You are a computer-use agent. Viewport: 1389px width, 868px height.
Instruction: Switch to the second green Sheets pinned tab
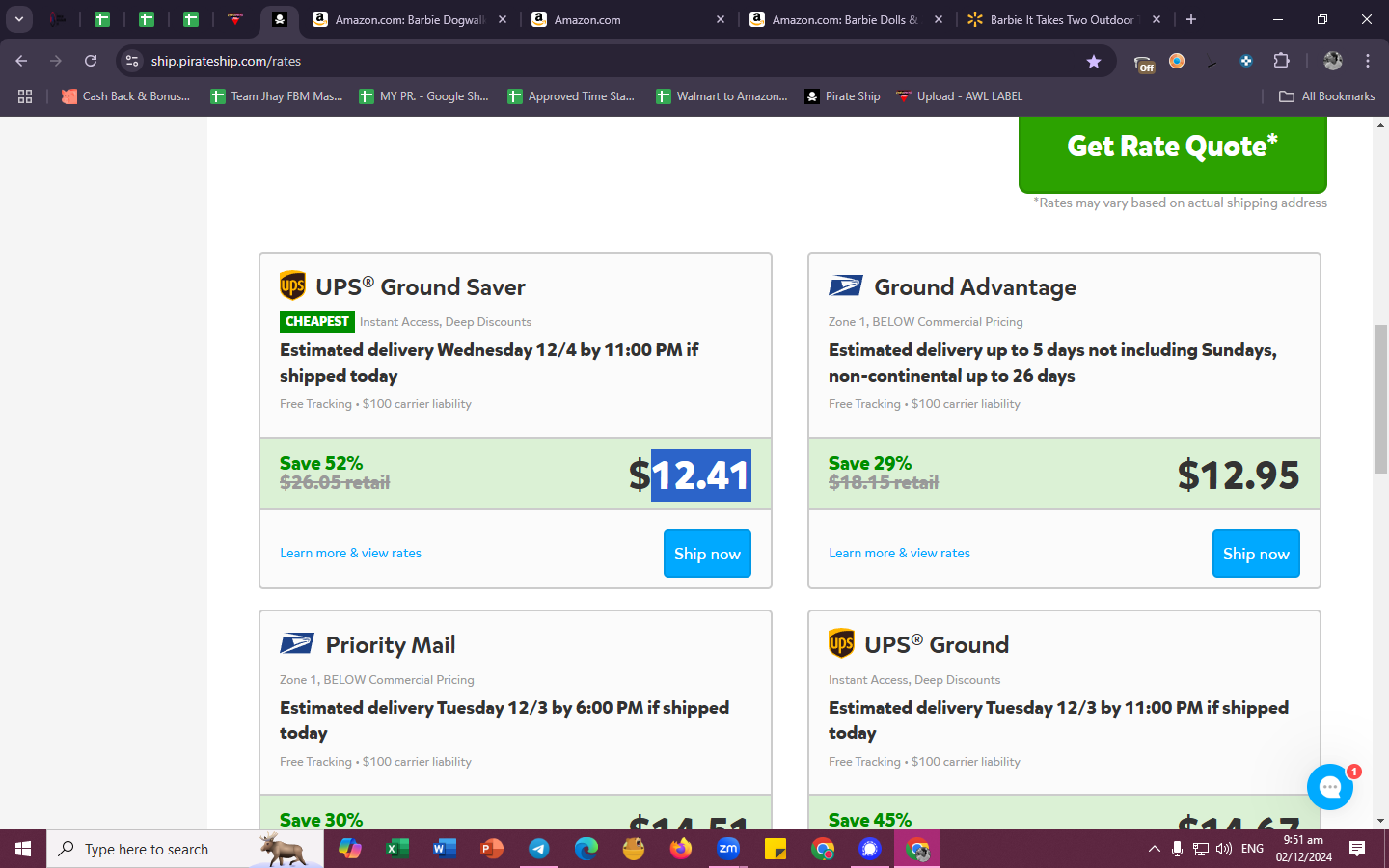point(147,19)
